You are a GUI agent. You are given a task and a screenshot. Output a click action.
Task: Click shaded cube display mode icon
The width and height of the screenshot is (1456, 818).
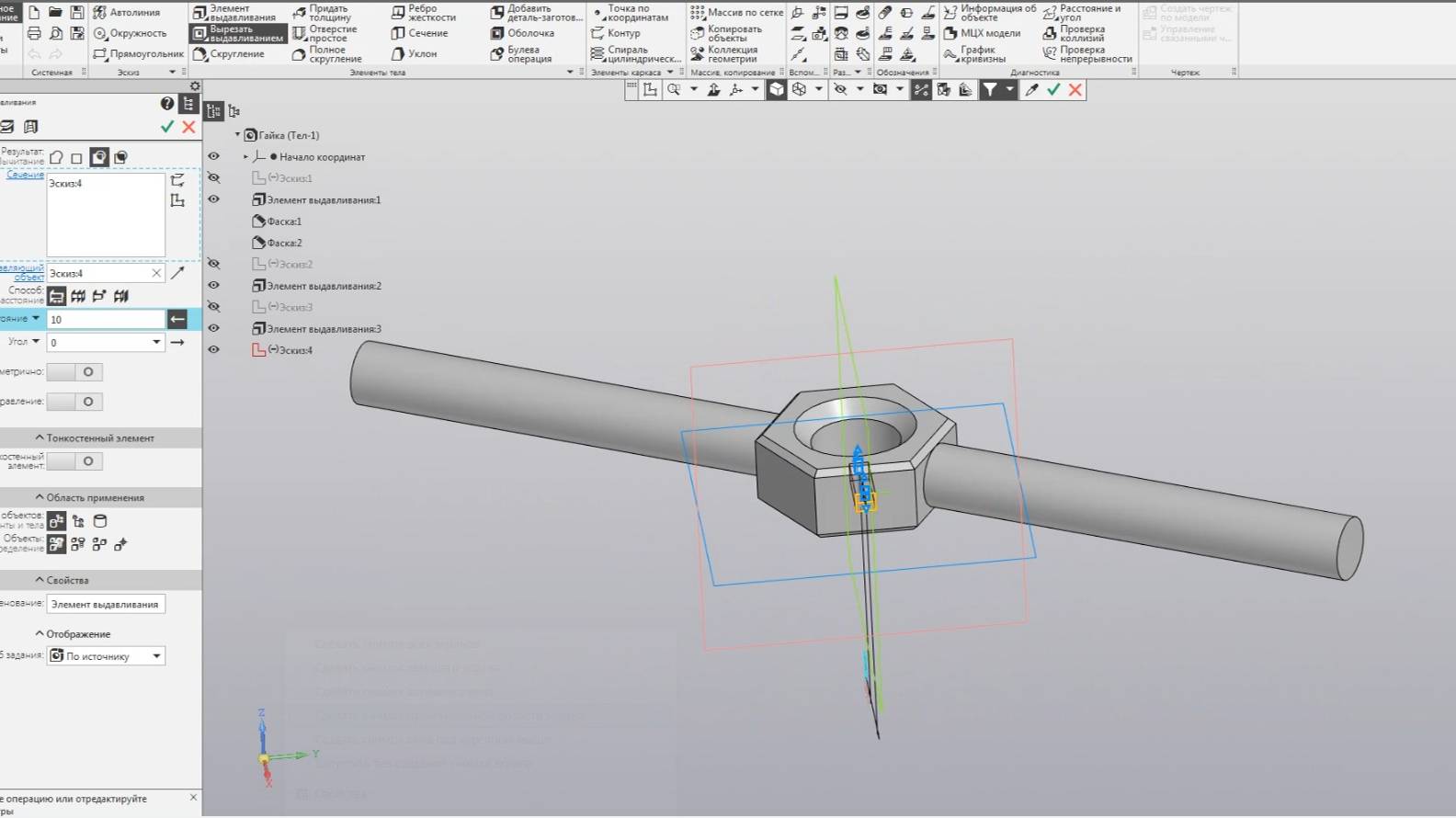coord(777,89)
